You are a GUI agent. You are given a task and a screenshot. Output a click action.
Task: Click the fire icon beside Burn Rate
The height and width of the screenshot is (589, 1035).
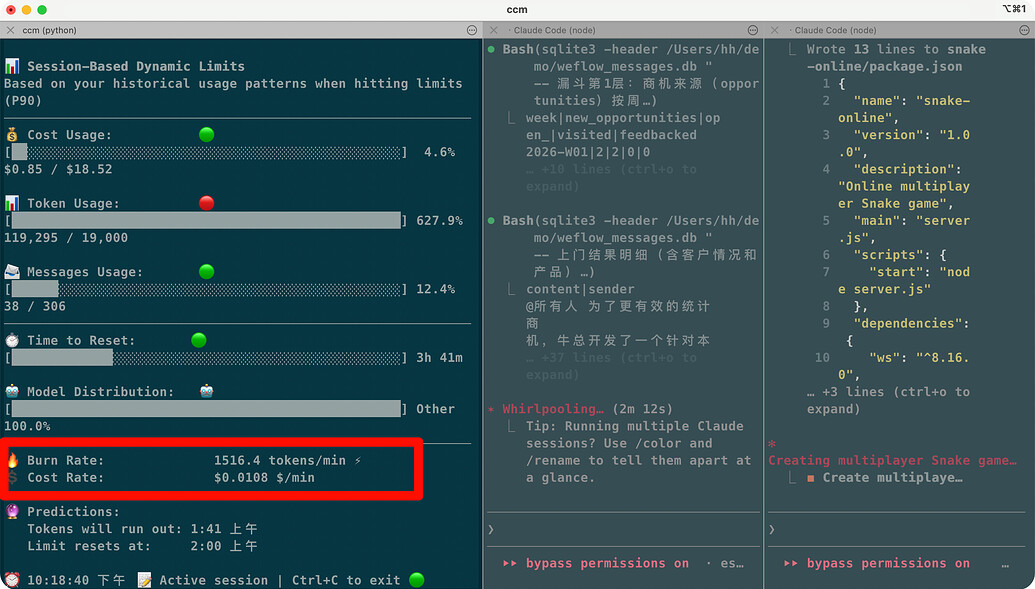[13, 460]
